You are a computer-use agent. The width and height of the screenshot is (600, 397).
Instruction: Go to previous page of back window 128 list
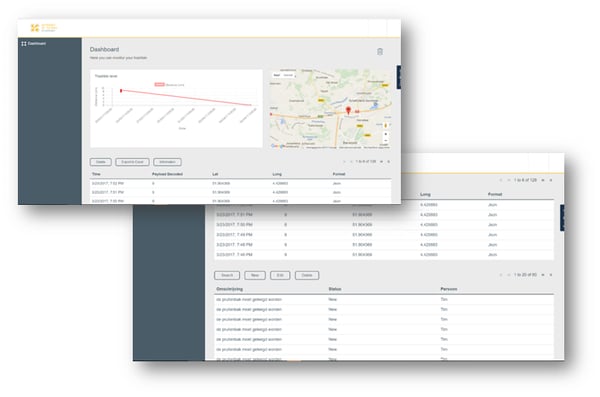[509, 180]
